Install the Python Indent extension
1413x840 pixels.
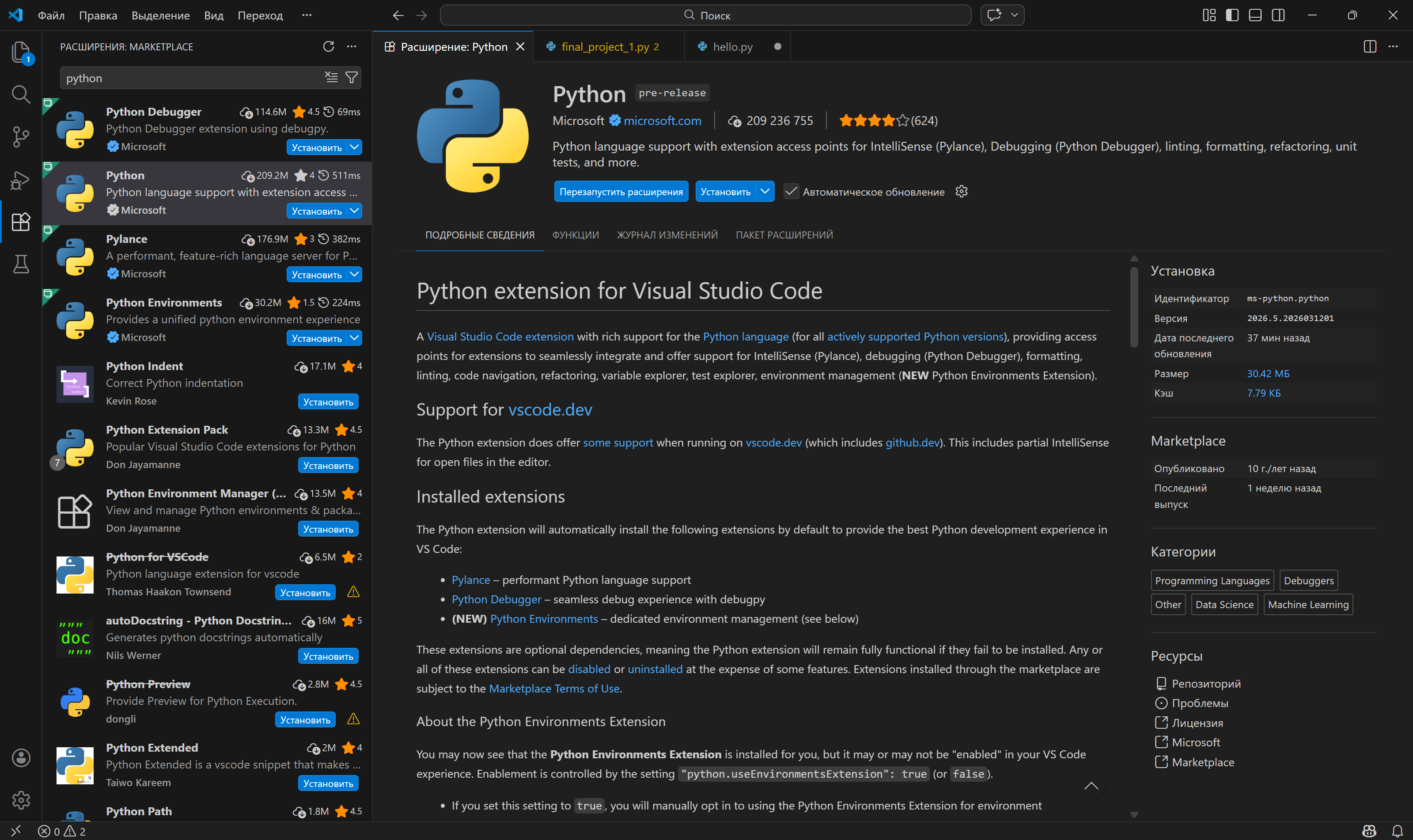(x=328, y=402)
